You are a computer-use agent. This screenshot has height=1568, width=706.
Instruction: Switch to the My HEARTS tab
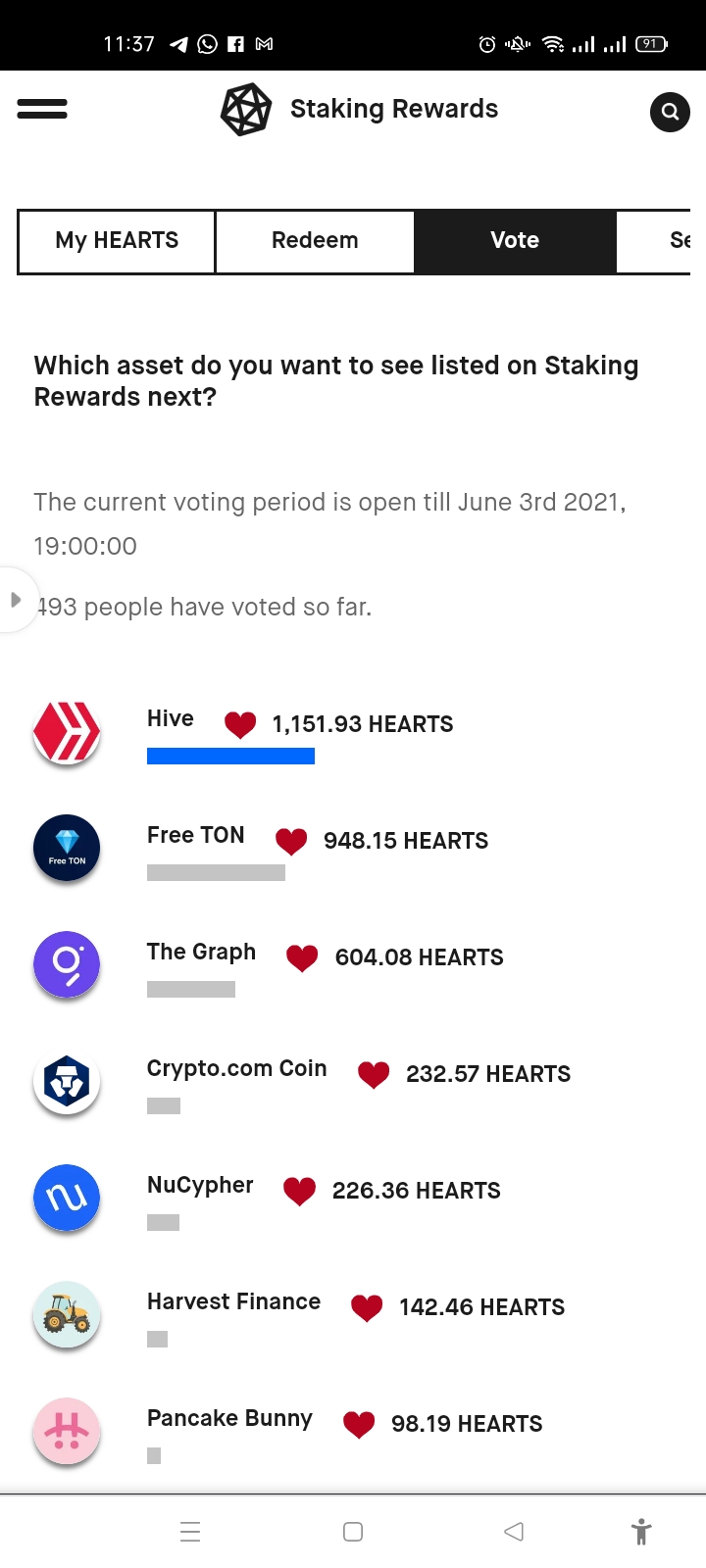click(x=117, y=241)
